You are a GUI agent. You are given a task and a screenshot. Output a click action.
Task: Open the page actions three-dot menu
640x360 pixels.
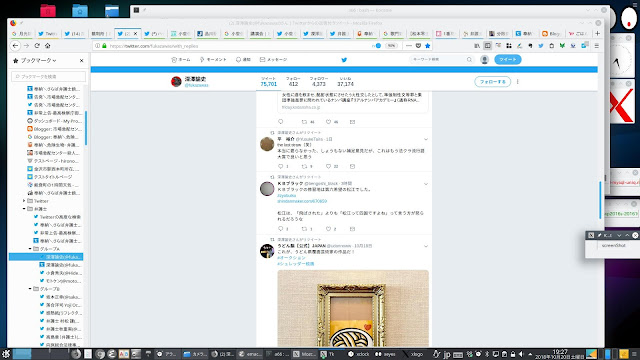click(x=409, y=46)
